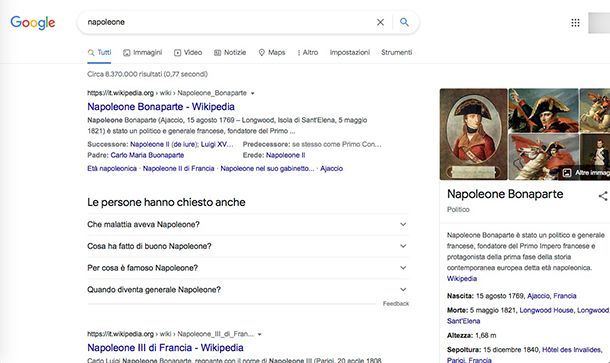Open top middle Napoleon painting thumbnail
Screen dimensions: 610x363
click(x=543, y=110)
